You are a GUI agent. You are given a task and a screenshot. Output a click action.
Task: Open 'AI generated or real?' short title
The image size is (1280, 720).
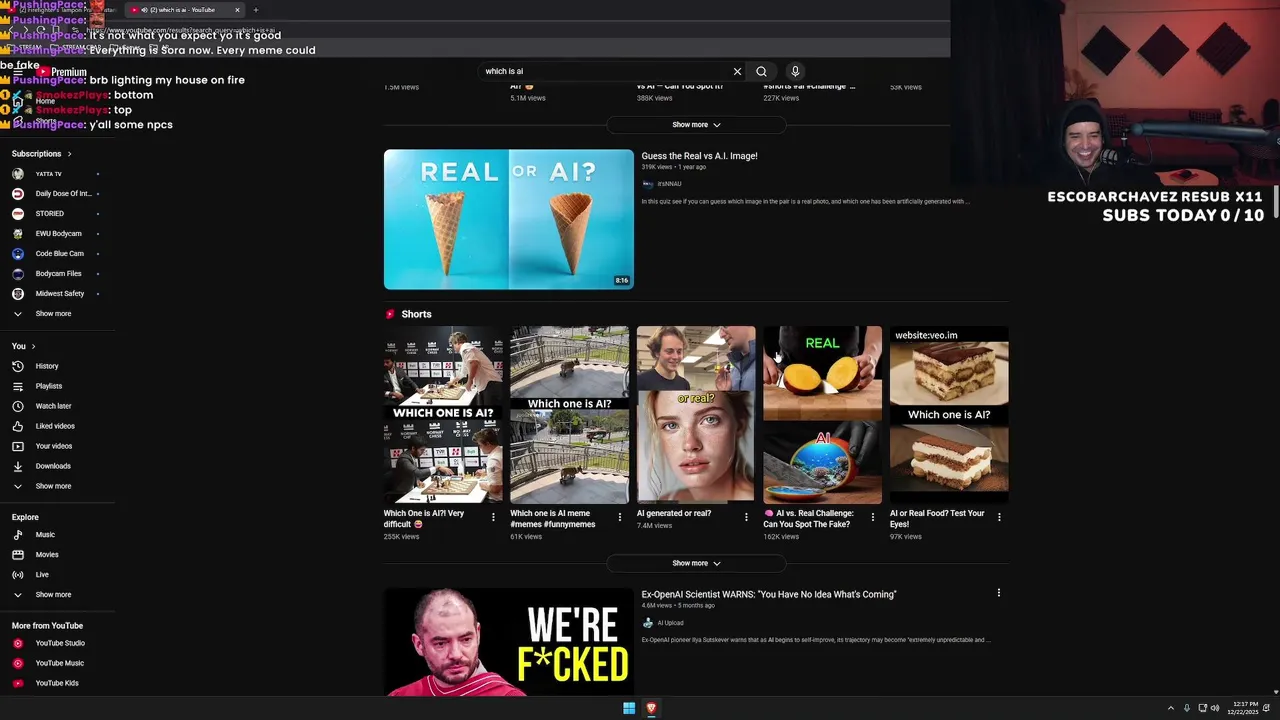click(x=674, y=513)
